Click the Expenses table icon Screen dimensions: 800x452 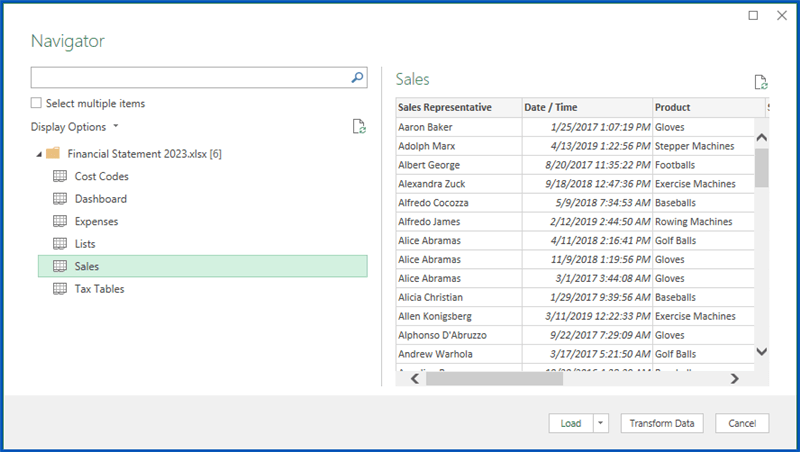click(59, 222)
